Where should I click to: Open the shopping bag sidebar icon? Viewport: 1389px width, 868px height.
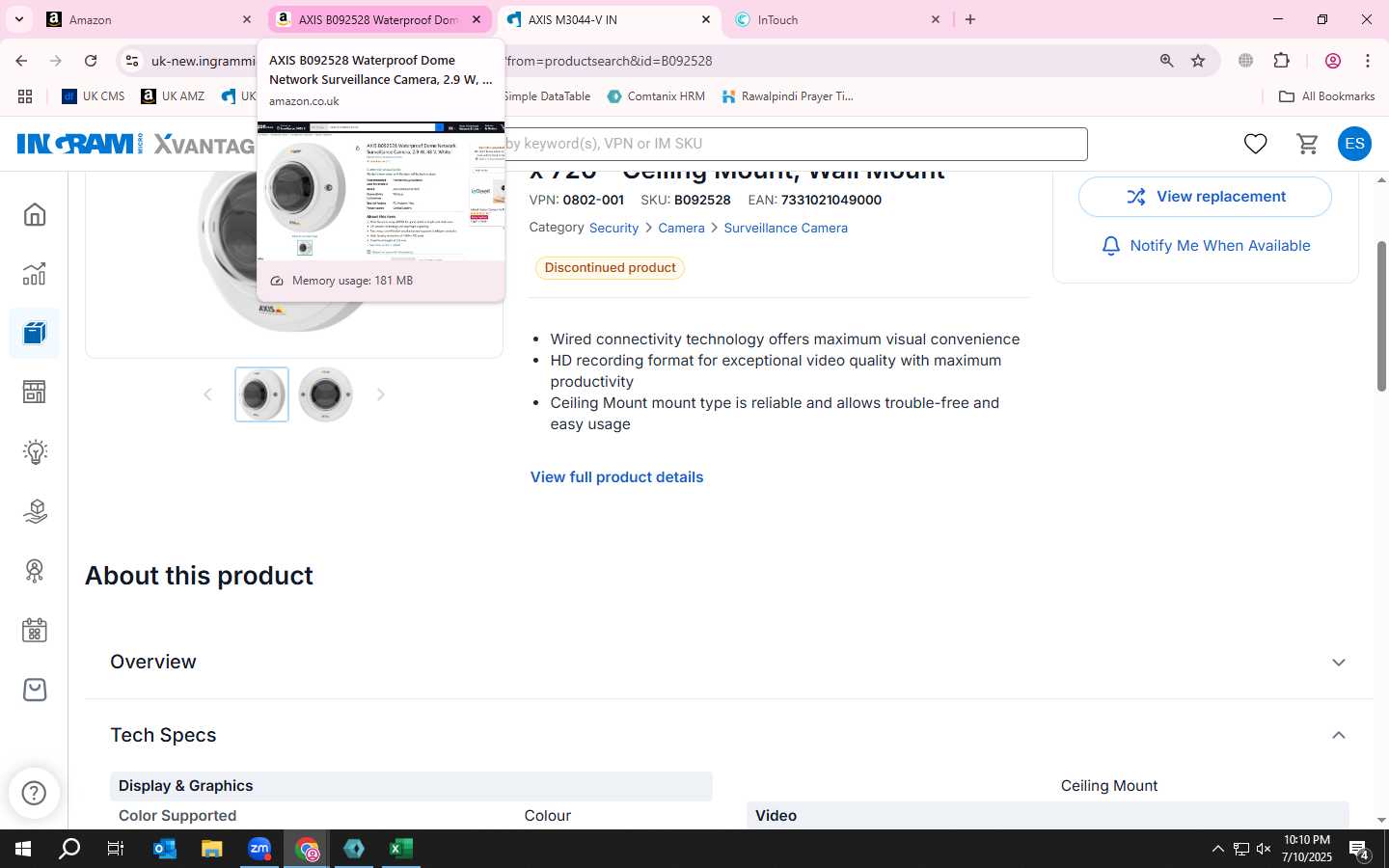pos(35,690)
